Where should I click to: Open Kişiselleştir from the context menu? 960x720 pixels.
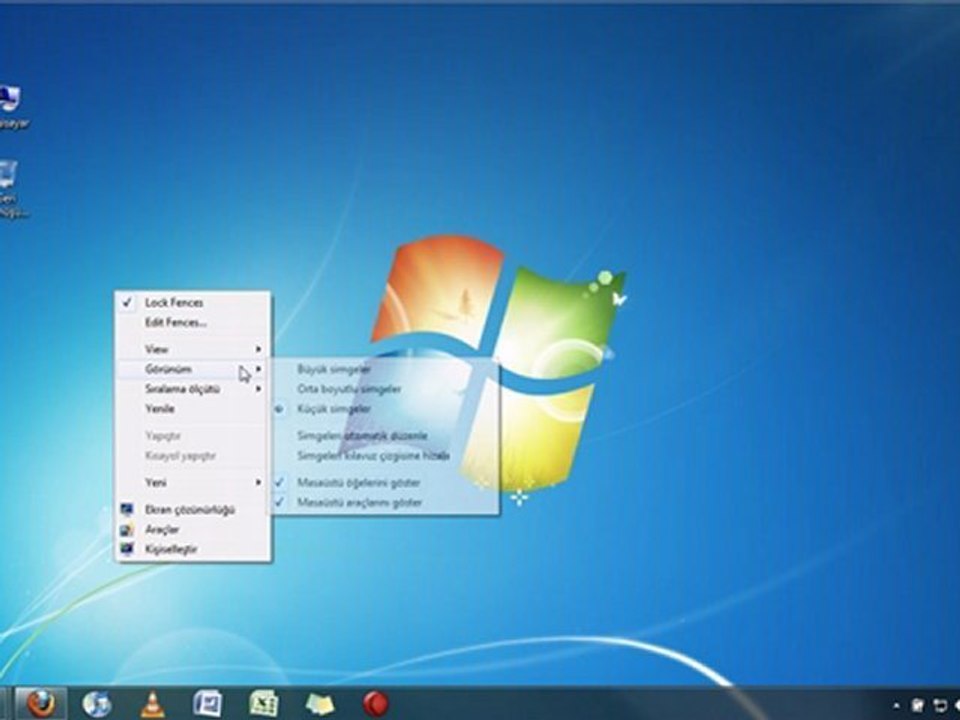coord(193,549)
